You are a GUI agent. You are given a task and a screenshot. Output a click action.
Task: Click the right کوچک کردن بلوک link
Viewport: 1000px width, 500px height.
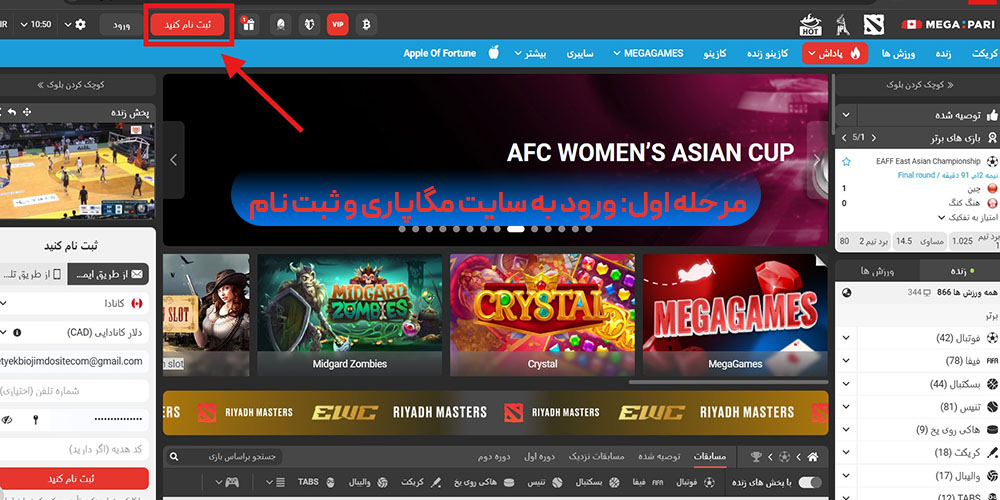[919, 84]
